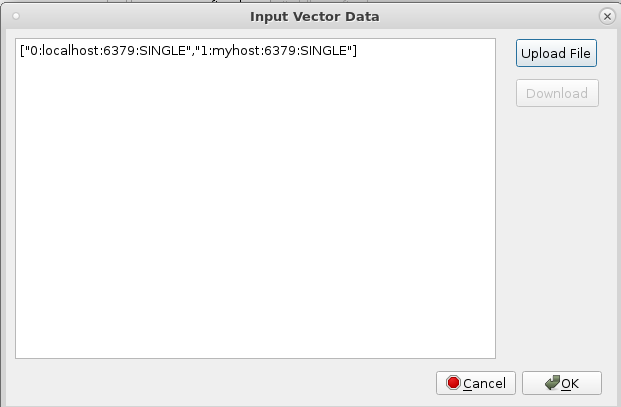This screenshot has width=621, height=407.
Task: Cancel the vector data input
Action: click(476, 383)
